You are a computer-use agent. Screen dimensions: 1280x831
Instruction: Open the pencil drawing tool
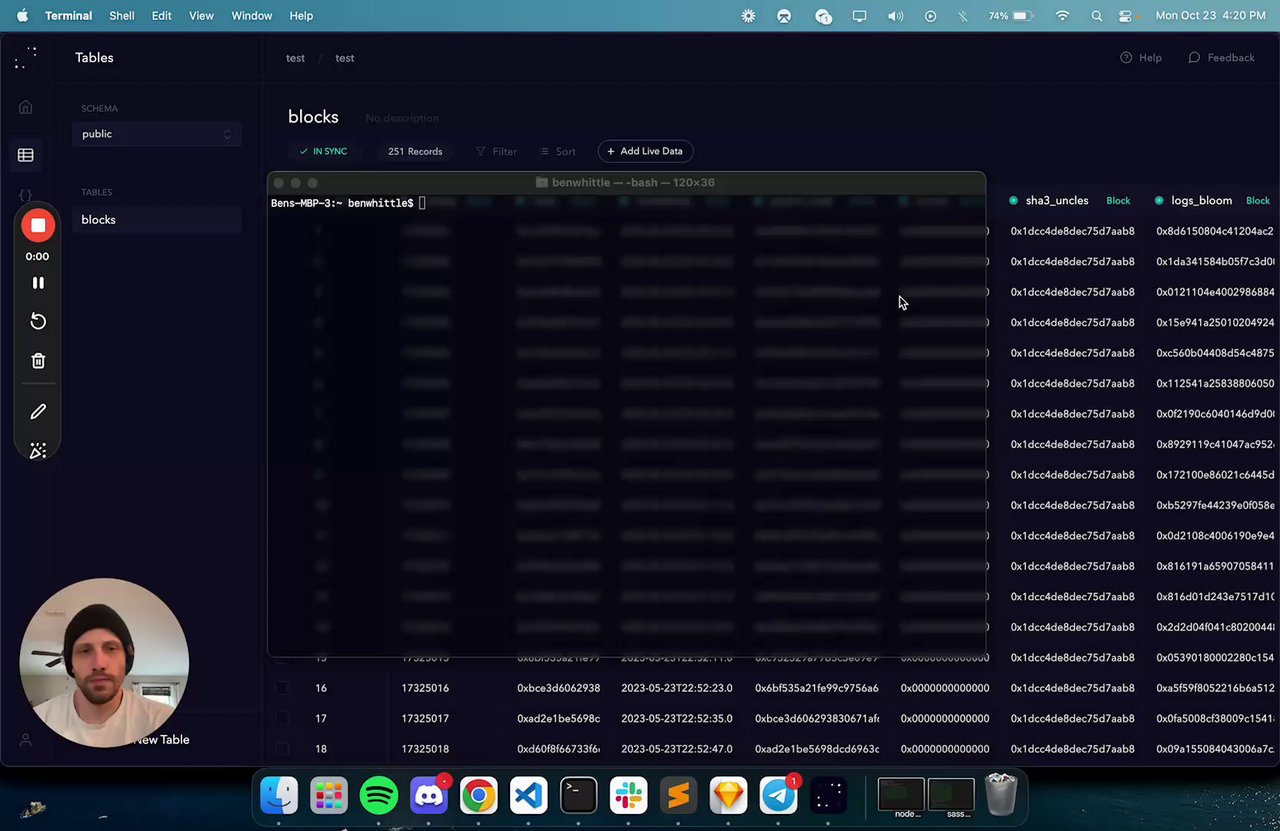click(x=38, y=412)
